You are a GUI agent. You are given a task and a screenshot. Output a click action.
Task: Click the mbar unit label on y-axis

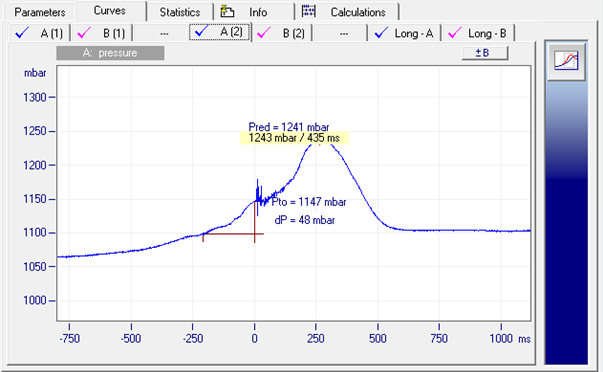(35, 73)
